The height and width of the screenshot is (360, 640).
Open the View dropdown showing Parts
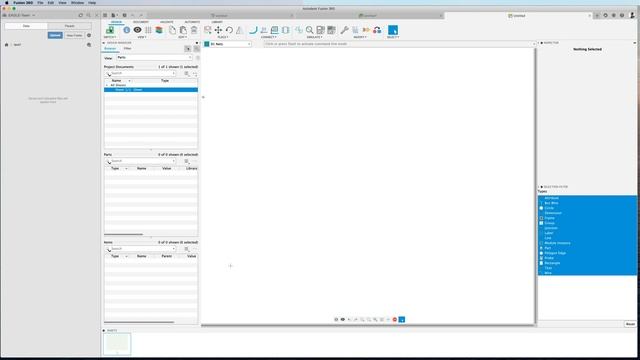click(x=154, y=58)
